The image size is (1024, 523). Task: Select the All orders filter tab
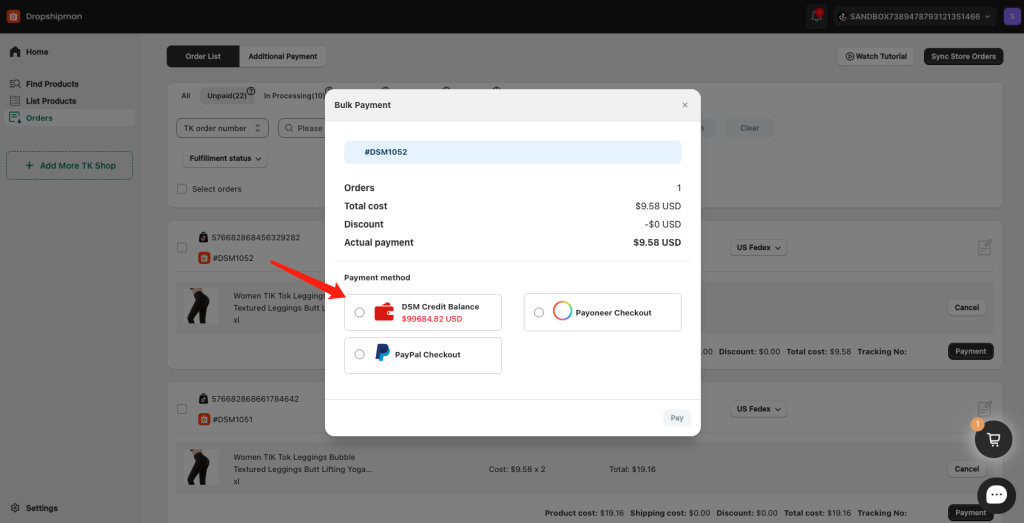tap(186, 96)
